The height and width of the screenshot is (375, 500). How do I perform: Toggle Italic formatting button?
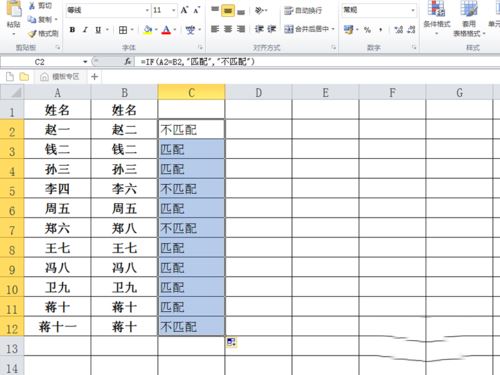[85, 30]
